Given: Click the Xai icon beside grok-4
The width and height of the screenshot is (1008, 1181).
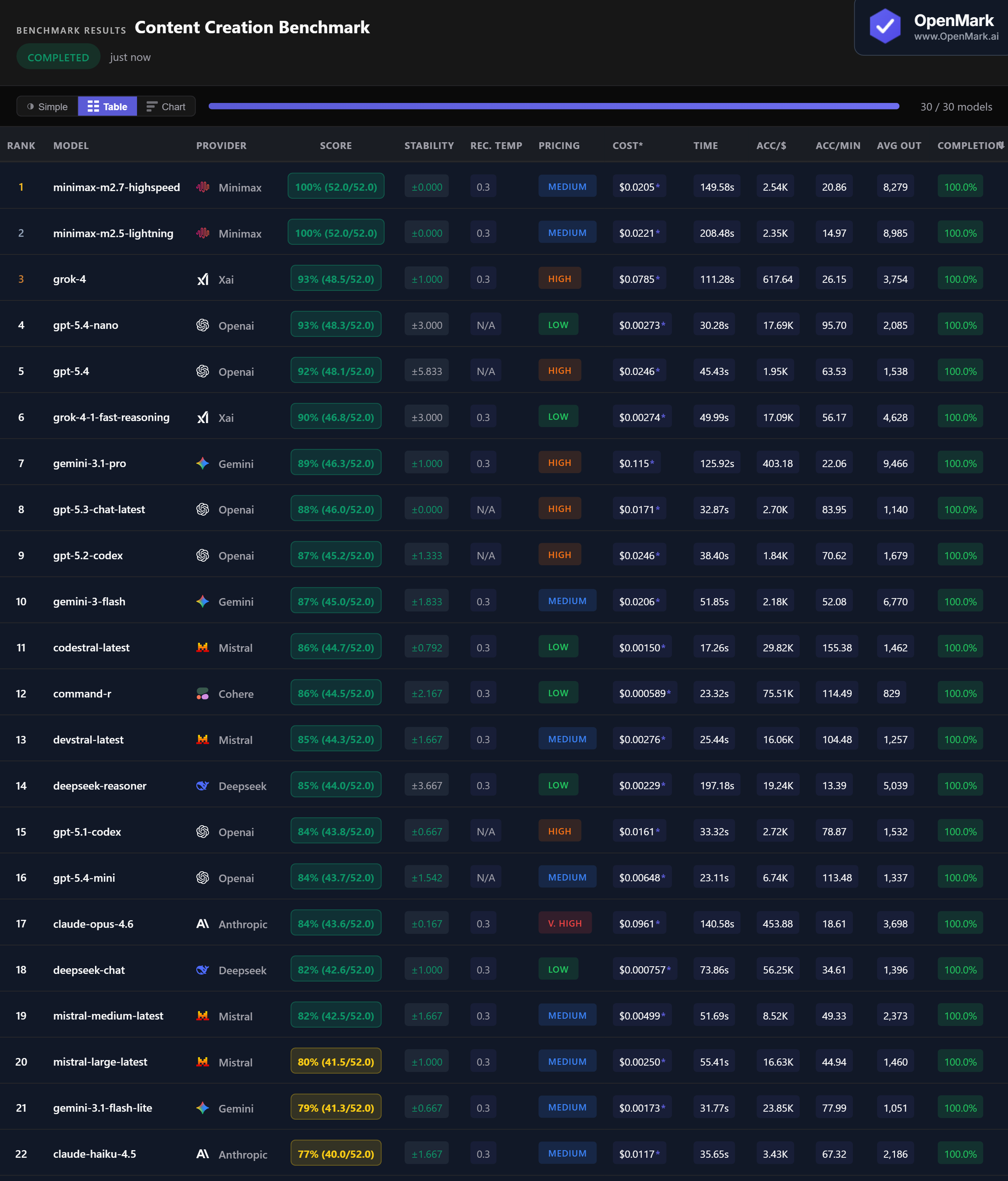Looking at the screenshot, I should tap(202, 279).
